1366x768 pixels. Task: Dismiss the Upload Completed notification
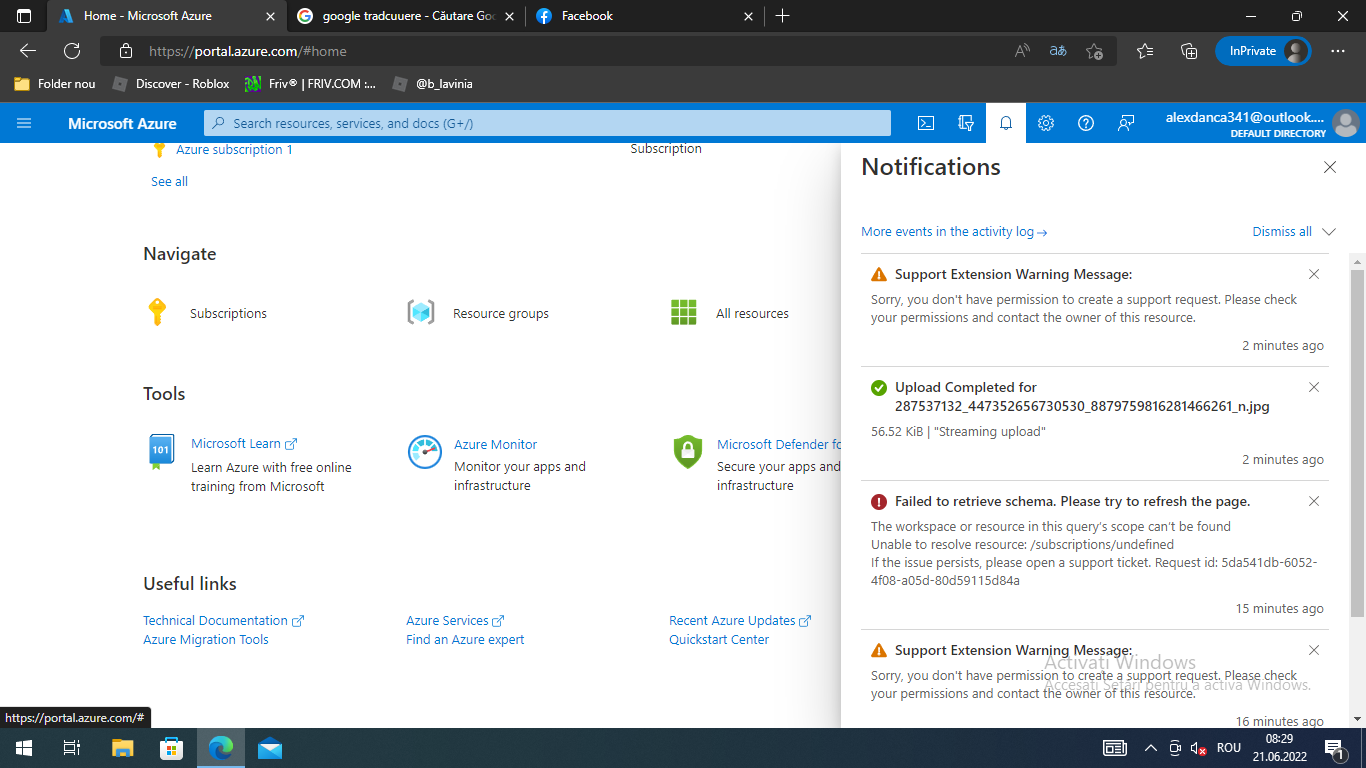tap(1314, 387)
